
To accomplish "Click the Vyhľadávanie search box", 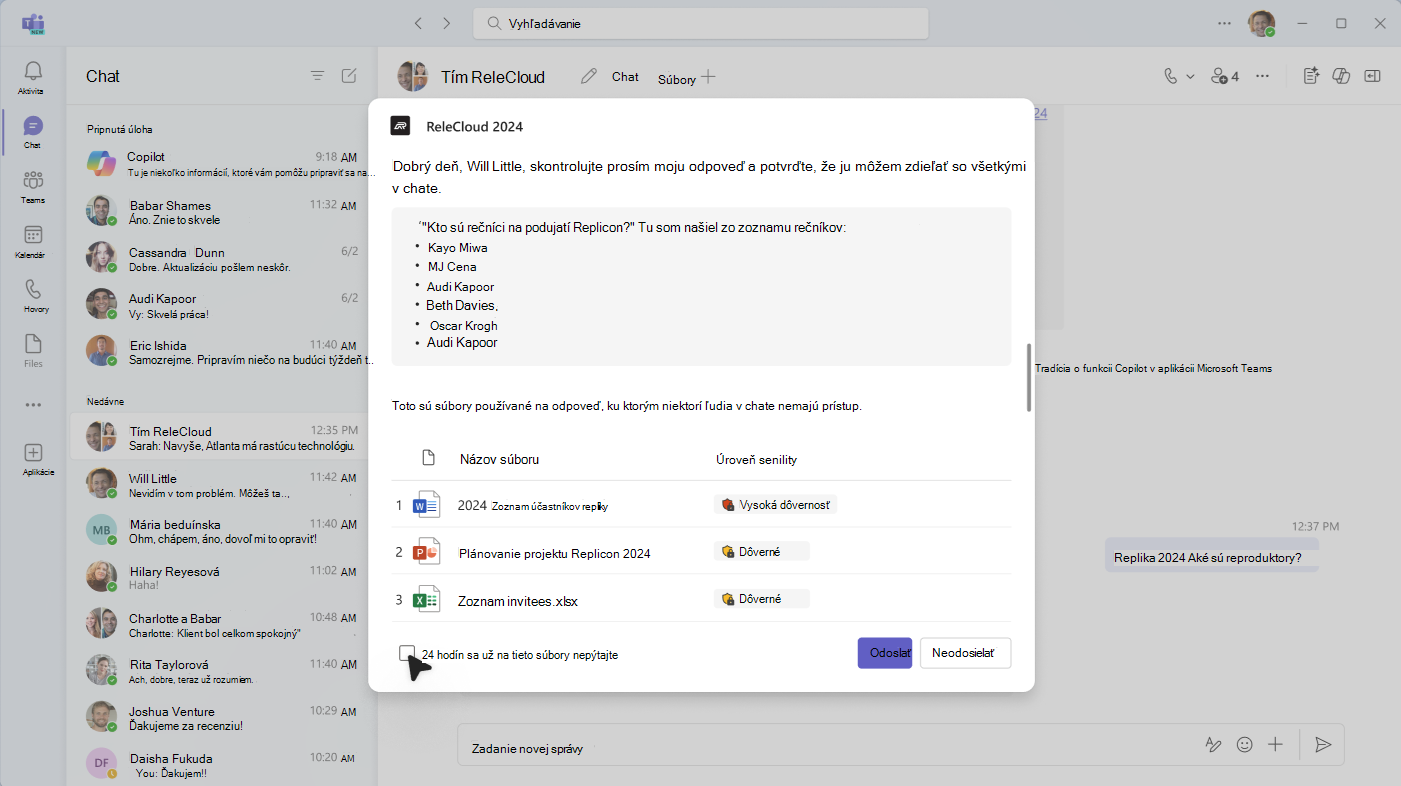I will click(701, 23).
